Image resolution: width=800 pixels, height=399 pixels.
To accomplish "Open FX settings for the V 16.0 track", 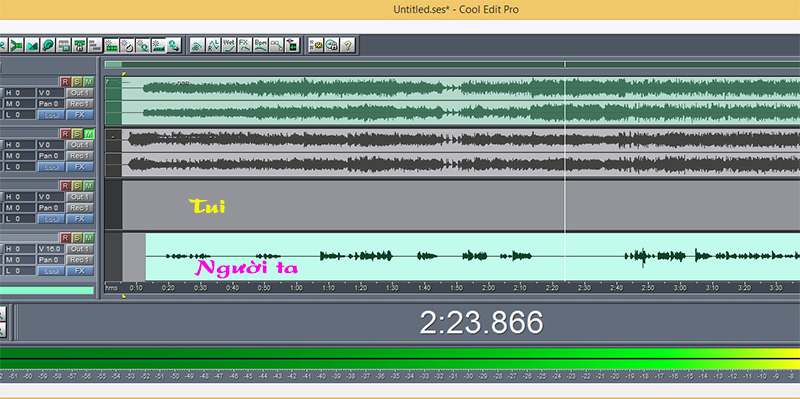I will (80, 271).
